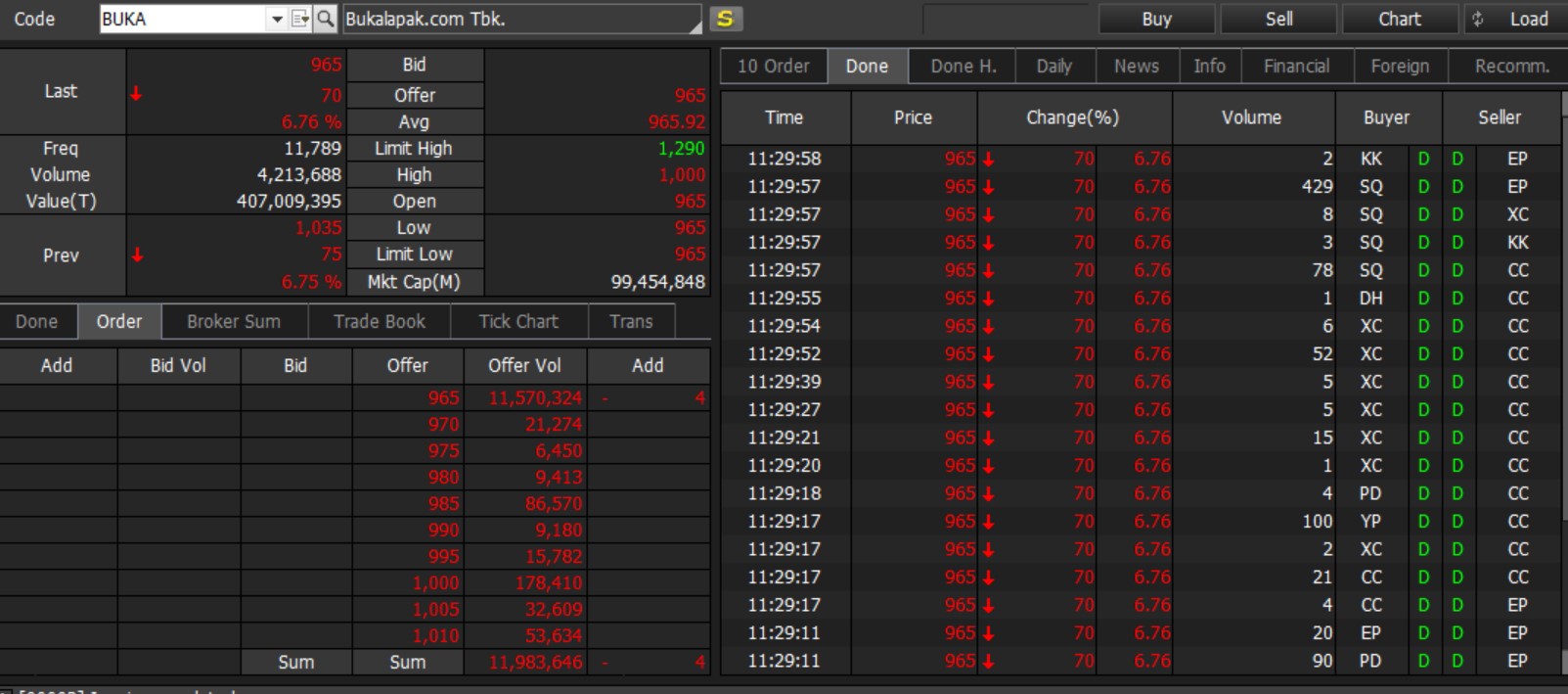
Task: Click the Bukalapak.com Tbk. name field
Action: click(521, 19)
